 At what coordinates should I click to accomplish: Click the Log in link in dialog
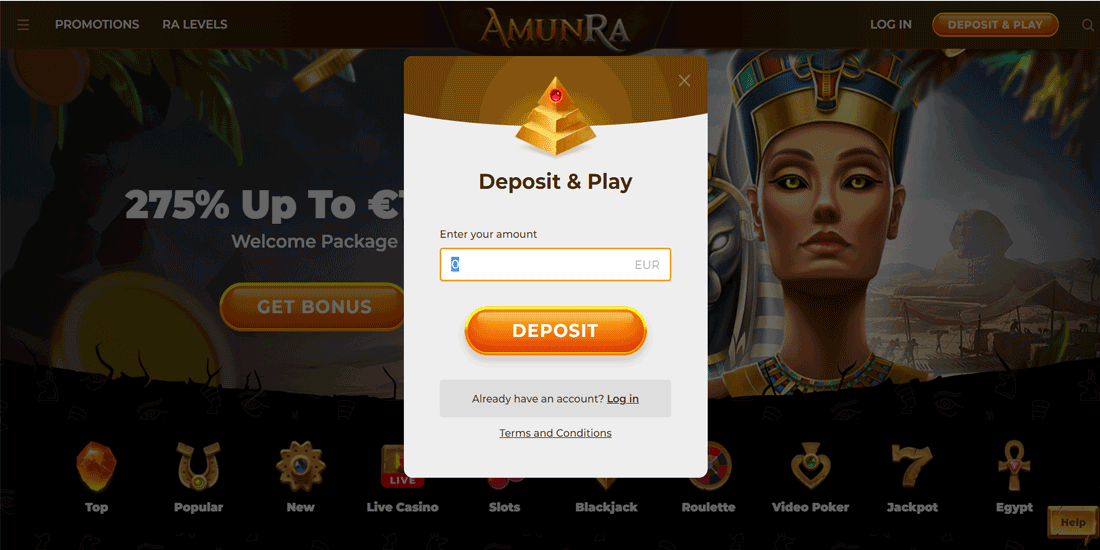pyautogui.click(x=622, y=398)
